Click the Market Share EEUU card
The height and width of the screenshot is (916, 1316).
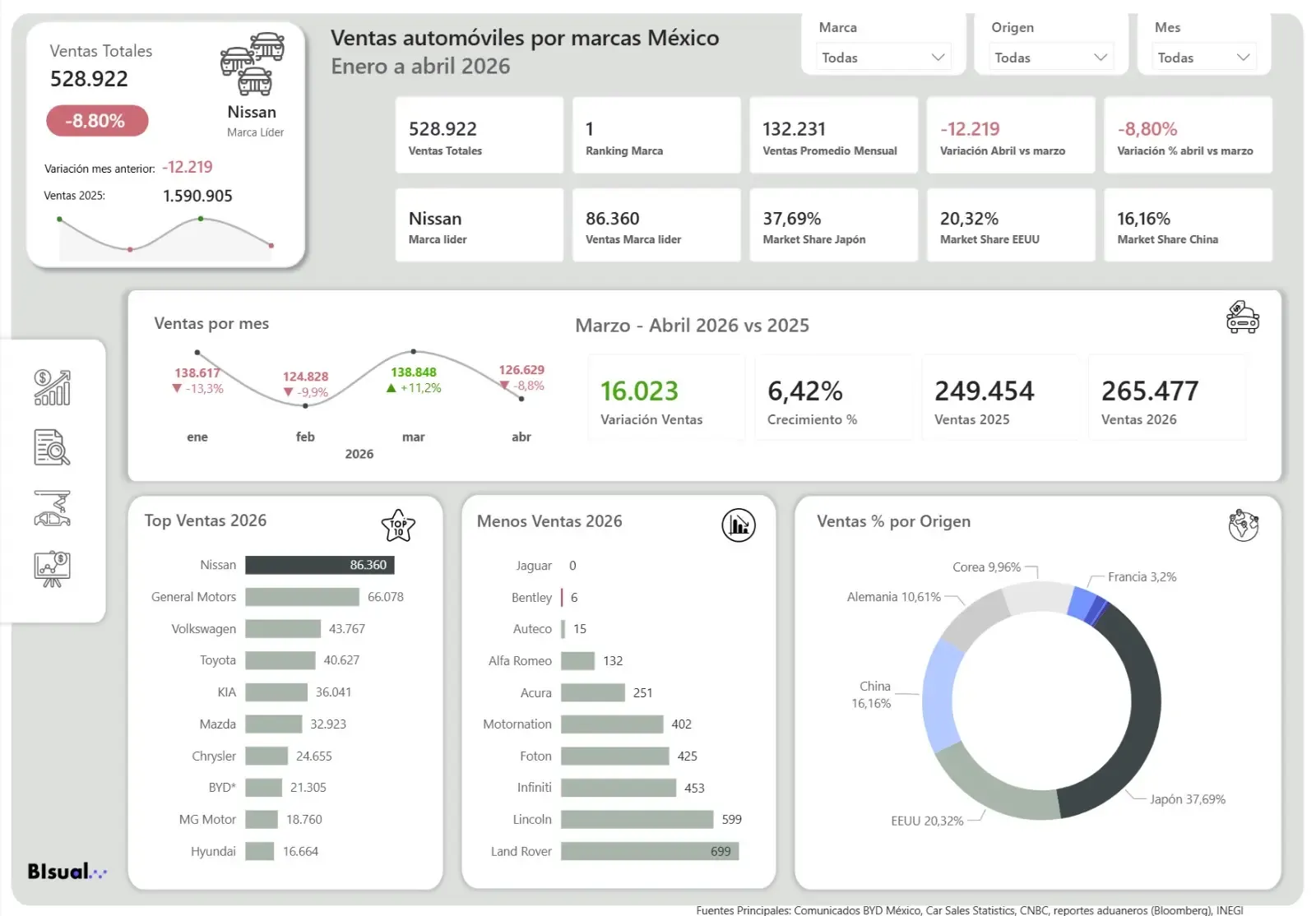(x=1011, y=225)
